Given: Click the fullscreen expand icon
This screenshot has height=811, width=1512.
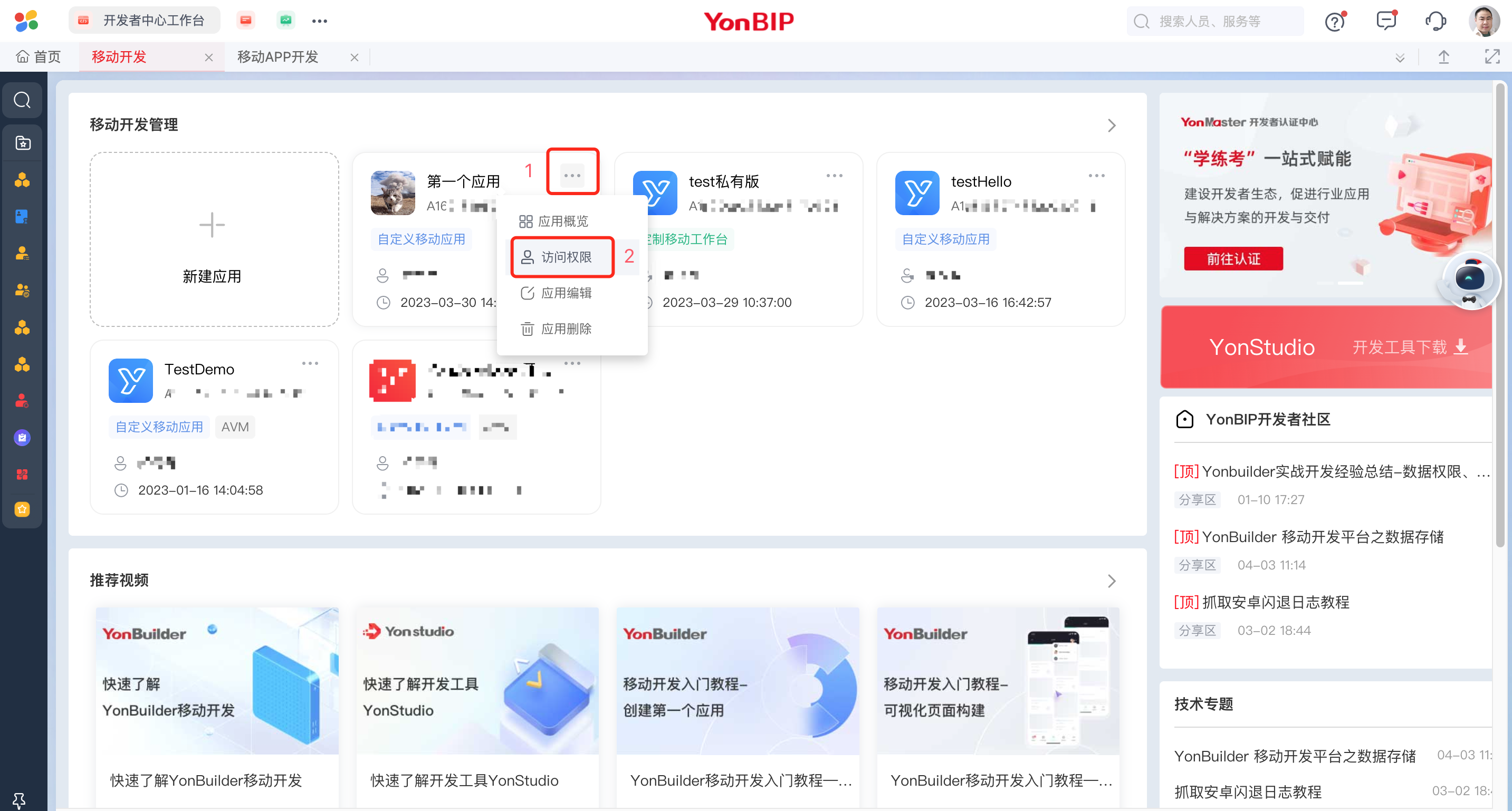Looking at the screenshot, I should click(x=1491, y=57).
